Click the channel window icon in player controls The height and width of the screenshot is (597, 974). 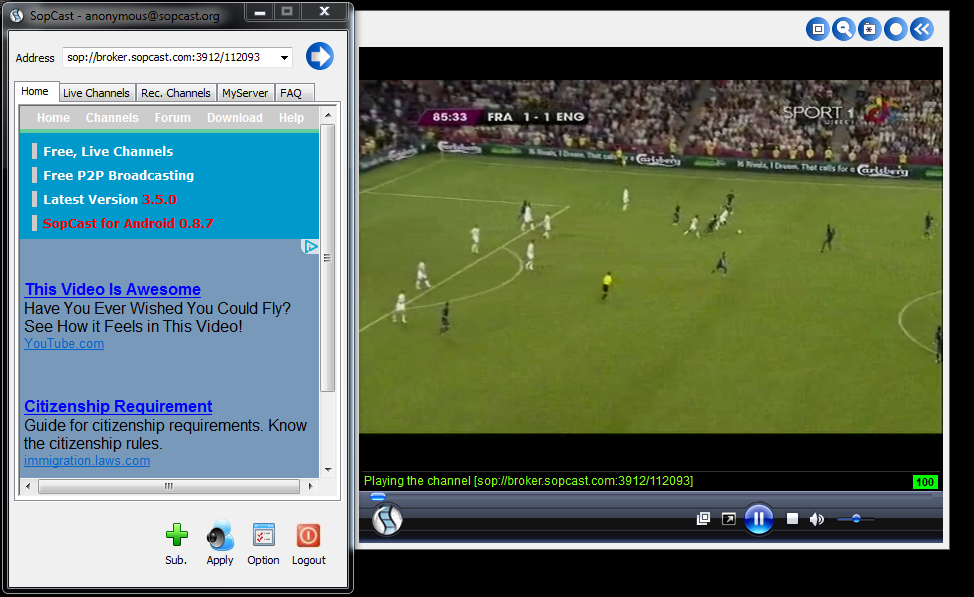click(x=703, y=518)
